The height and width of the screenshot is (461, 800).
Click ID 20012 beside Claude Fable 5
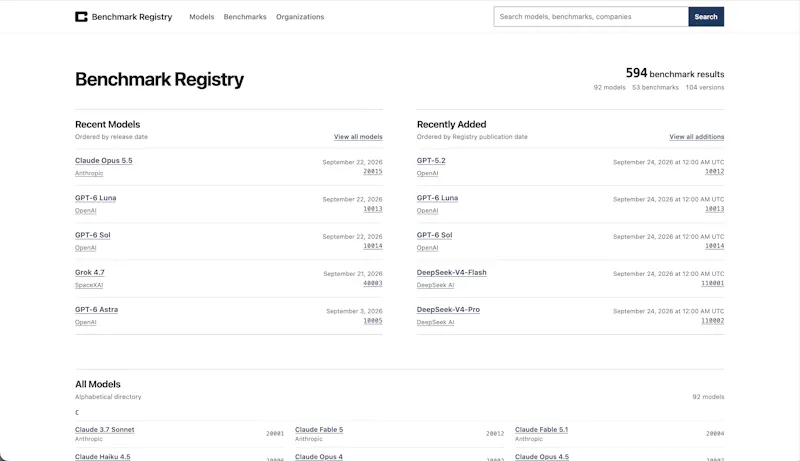coord(495,433)
